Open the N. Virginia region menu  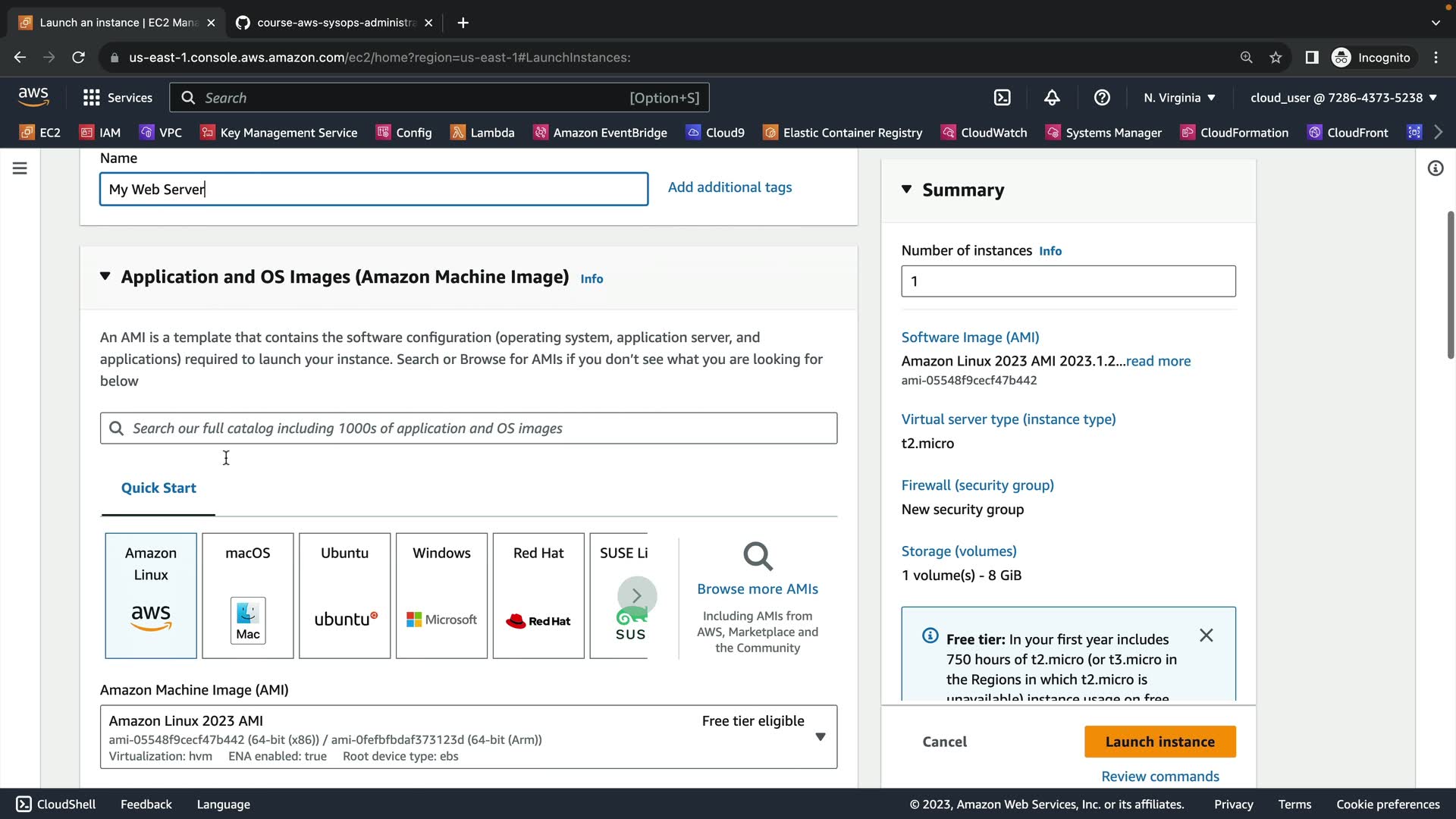pos(1179,98)
